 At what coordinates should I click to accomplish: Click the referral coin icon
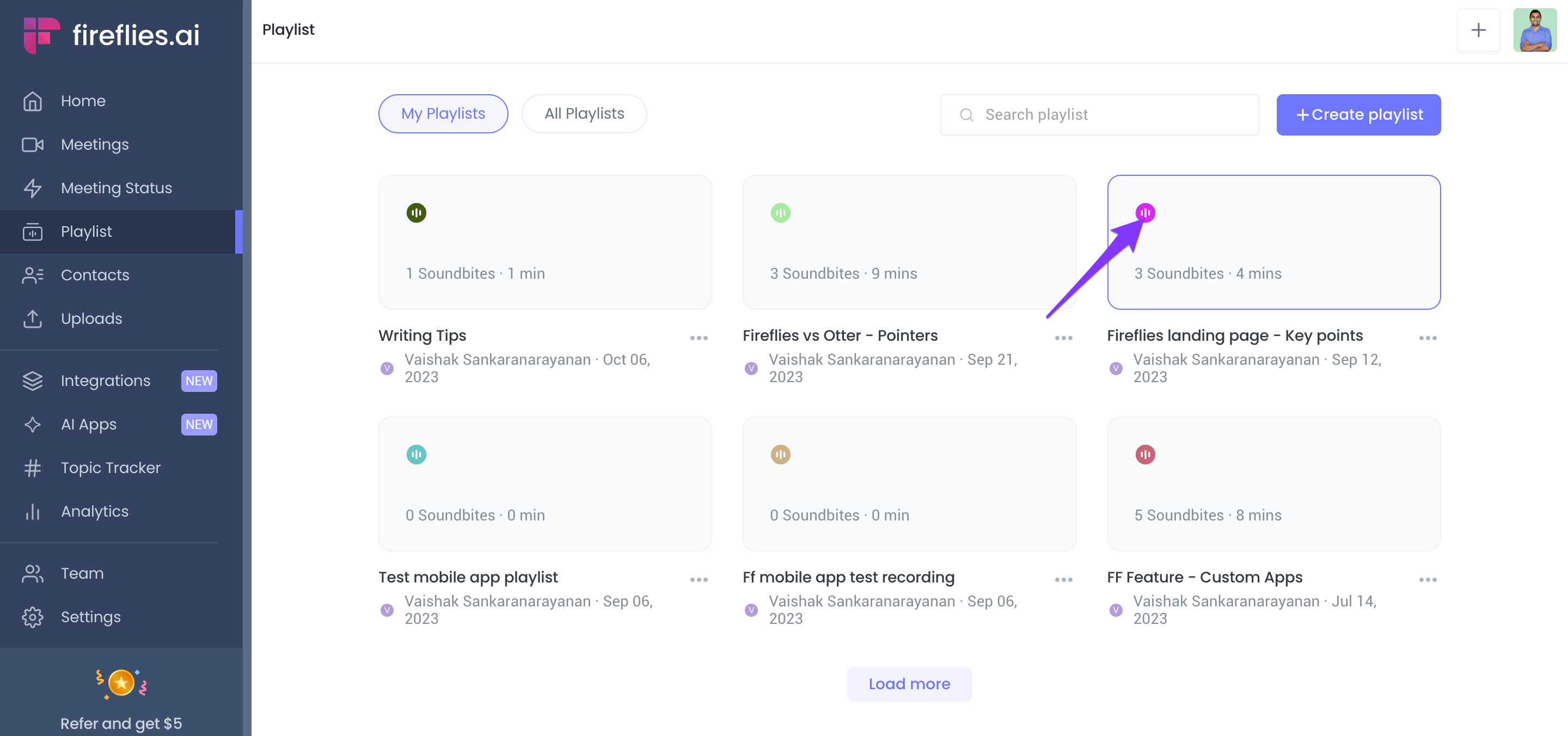[x=121, y=683]
